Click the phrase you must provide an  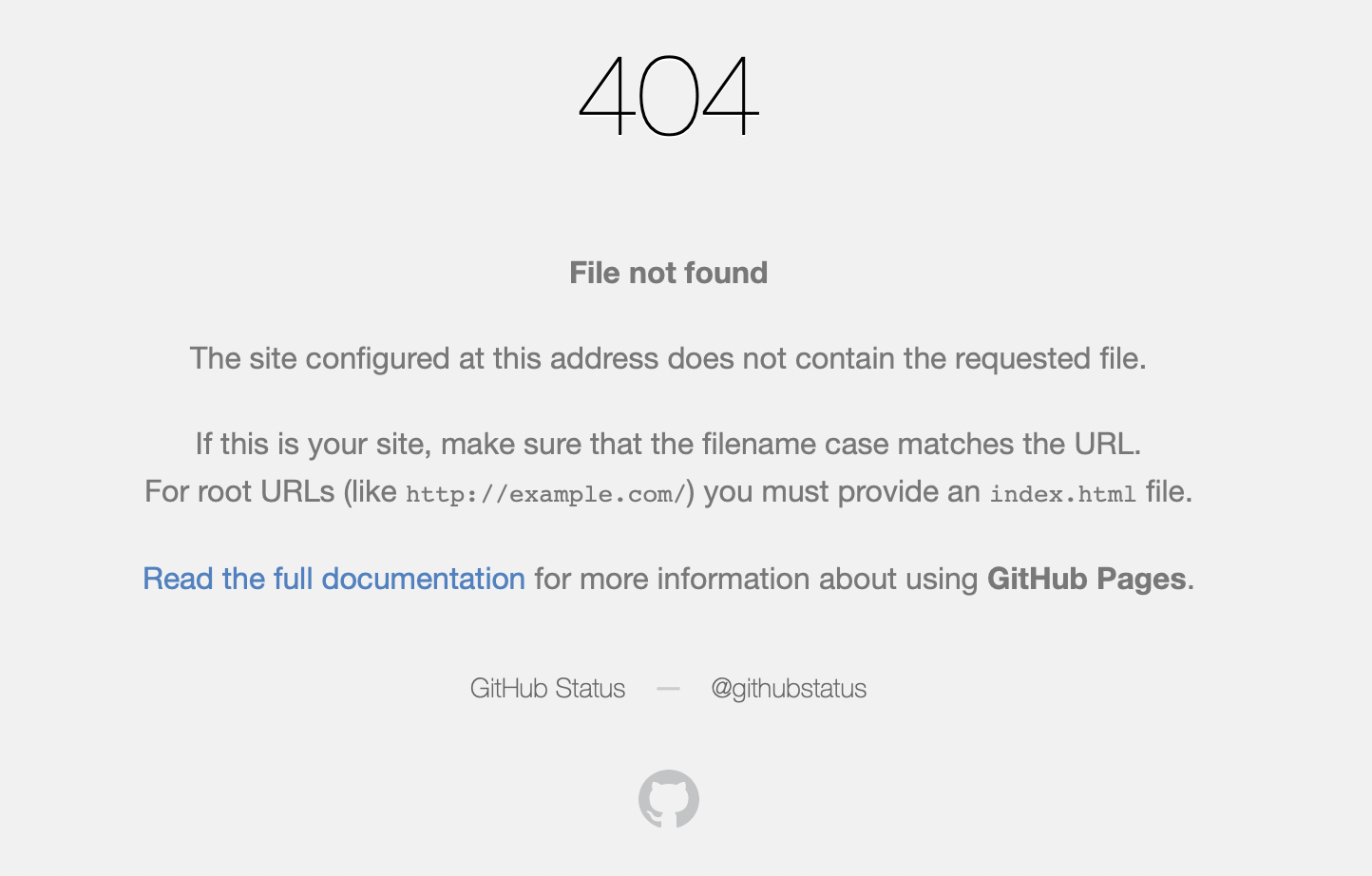(842, 491)
